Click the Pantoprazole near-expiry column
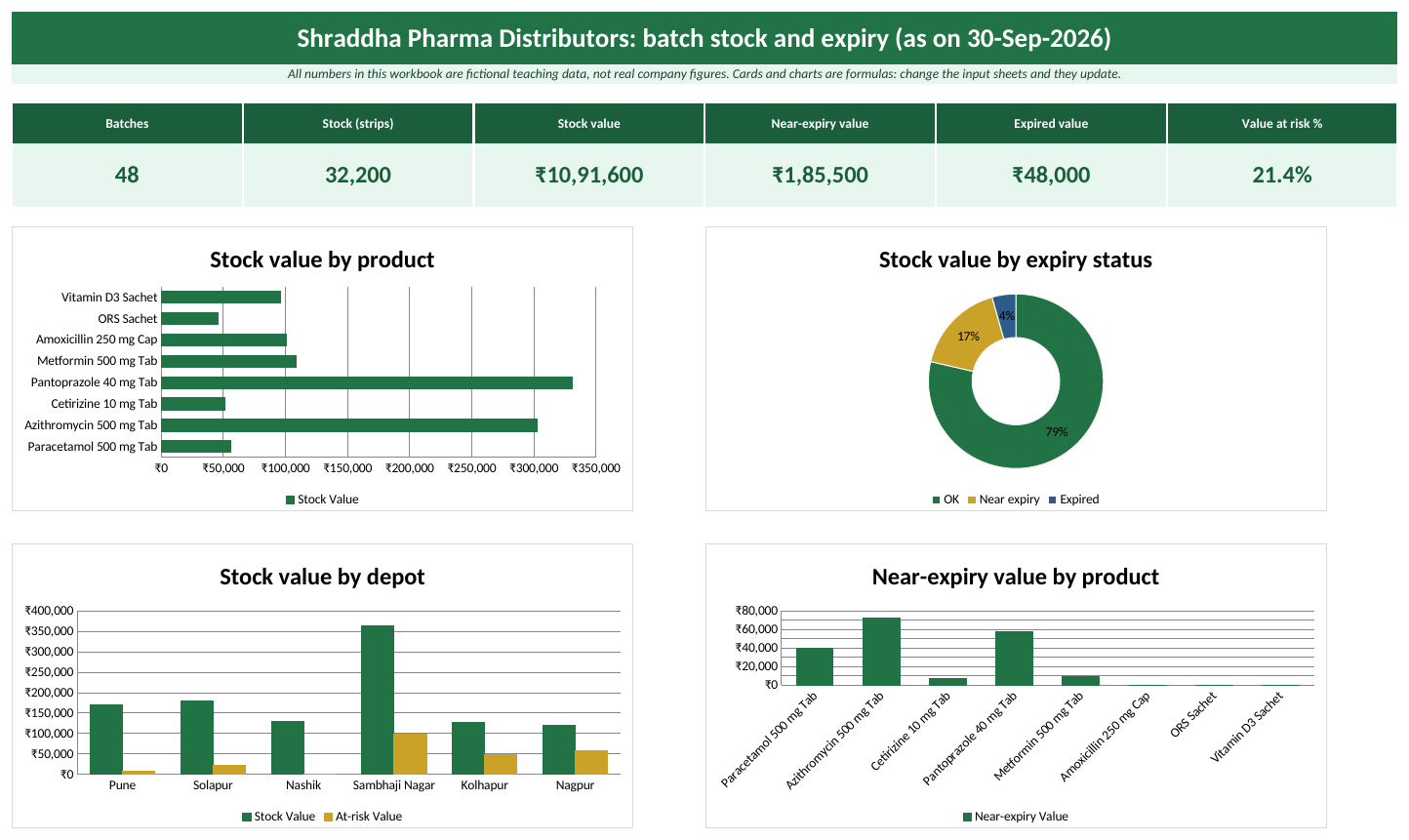Viewport: 1409px width, 840px height. [x=1014, y=659]
